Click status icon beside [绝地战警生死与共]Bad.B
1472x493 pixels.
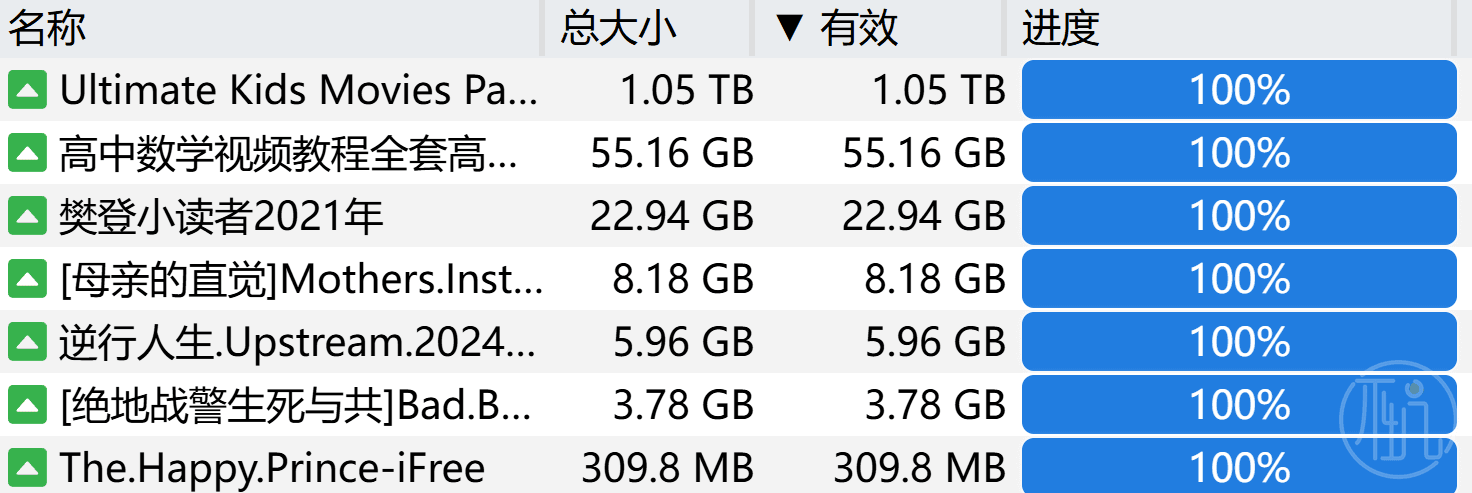(x=28, y=405)
